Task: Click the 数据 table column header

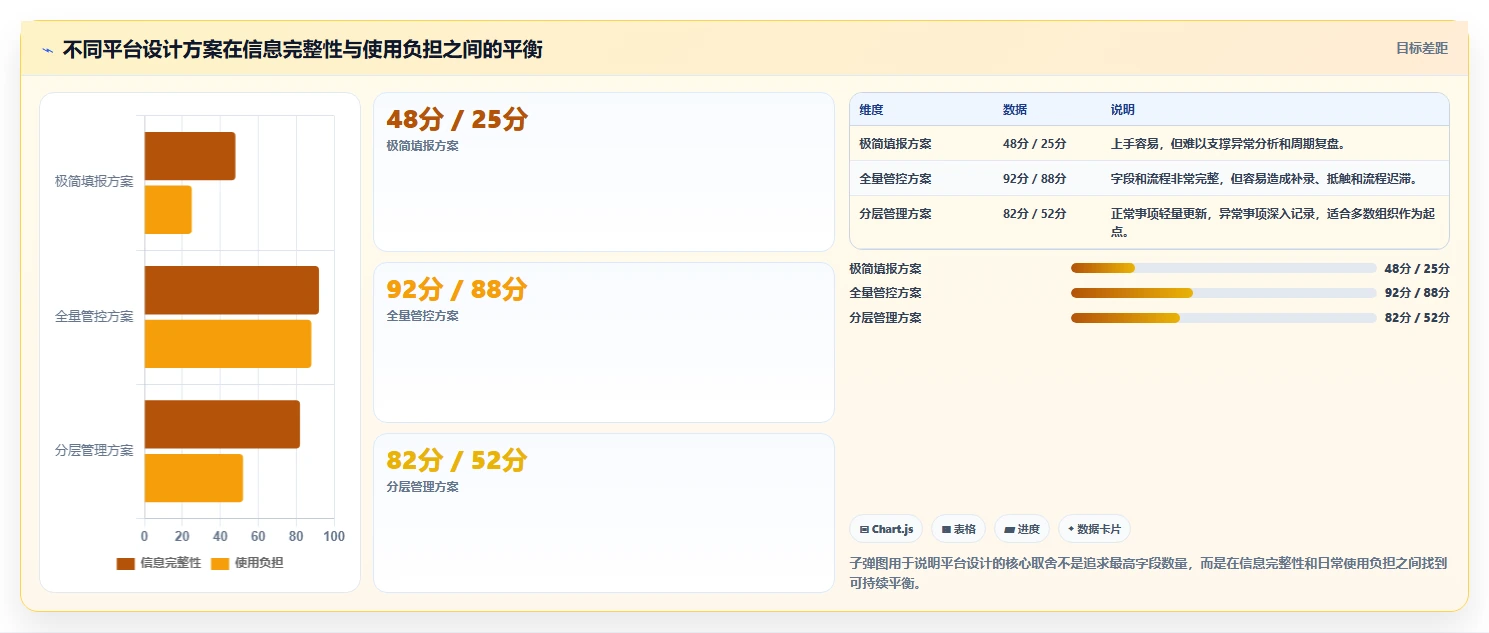Action: (x=1015, y=110)
